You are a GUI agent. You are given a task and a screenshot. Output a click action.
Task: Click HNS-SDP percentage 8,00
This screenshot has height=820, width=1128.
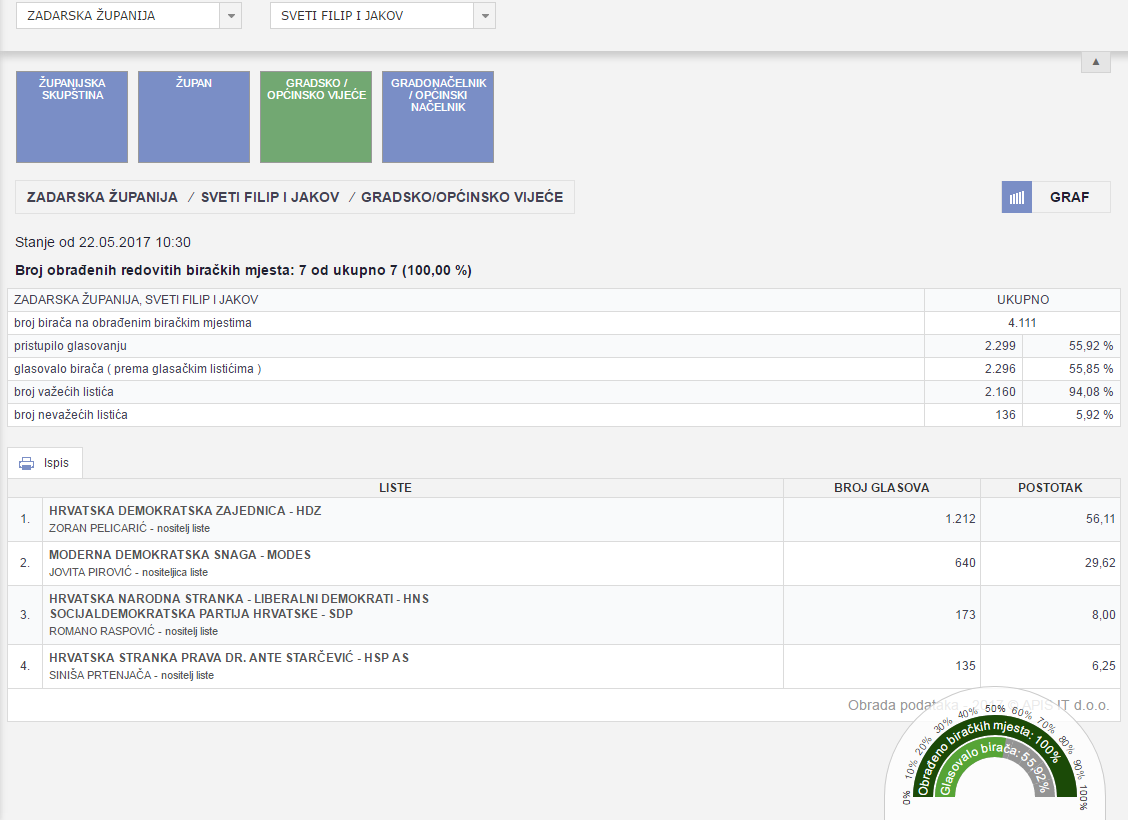pos(1104,615)
